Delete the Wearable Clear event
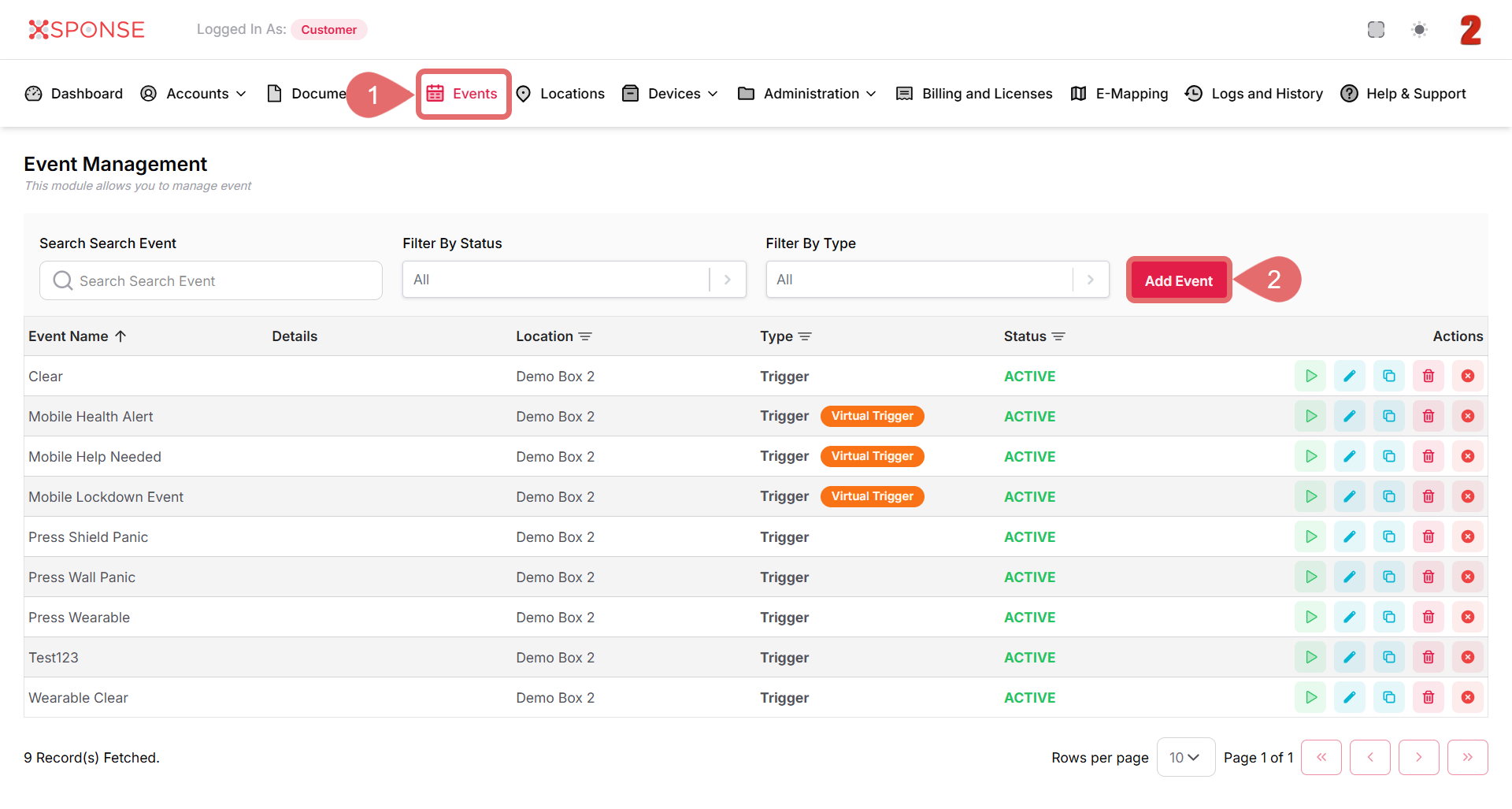The width and height of the screenshot is (1512, 809). pos(1428,697)
